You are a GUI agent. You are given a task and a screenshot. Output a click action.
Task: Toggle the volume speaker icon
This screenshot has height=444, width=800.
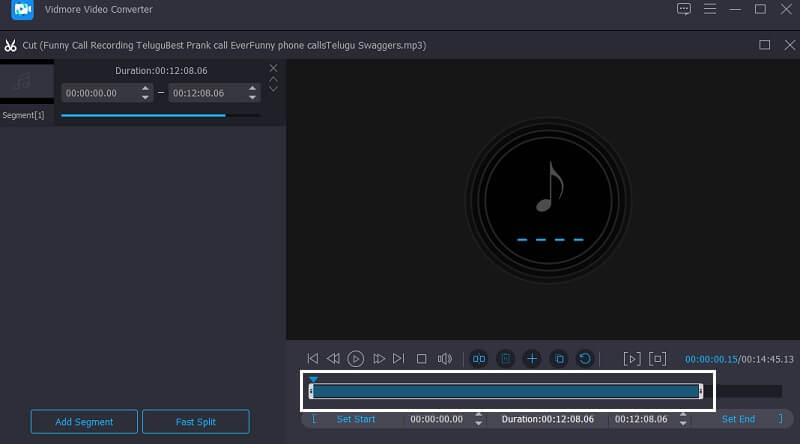click(445, 358)
